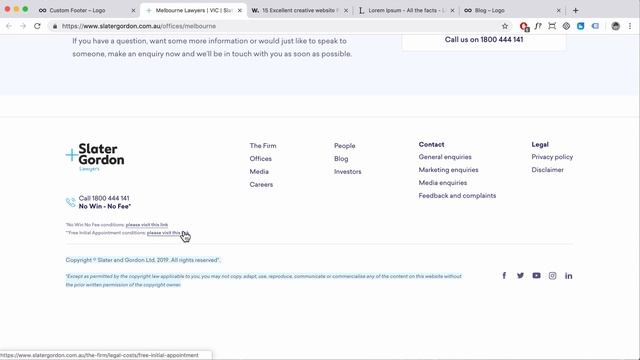
Task: Click the f? font extension icon
Action: 538,26
